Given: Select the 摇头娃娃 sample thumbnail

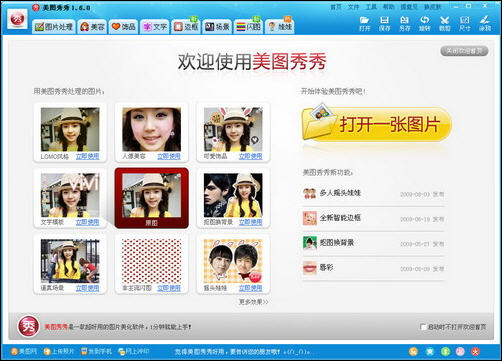Looking at the screenshot, I should click(233, 261).
